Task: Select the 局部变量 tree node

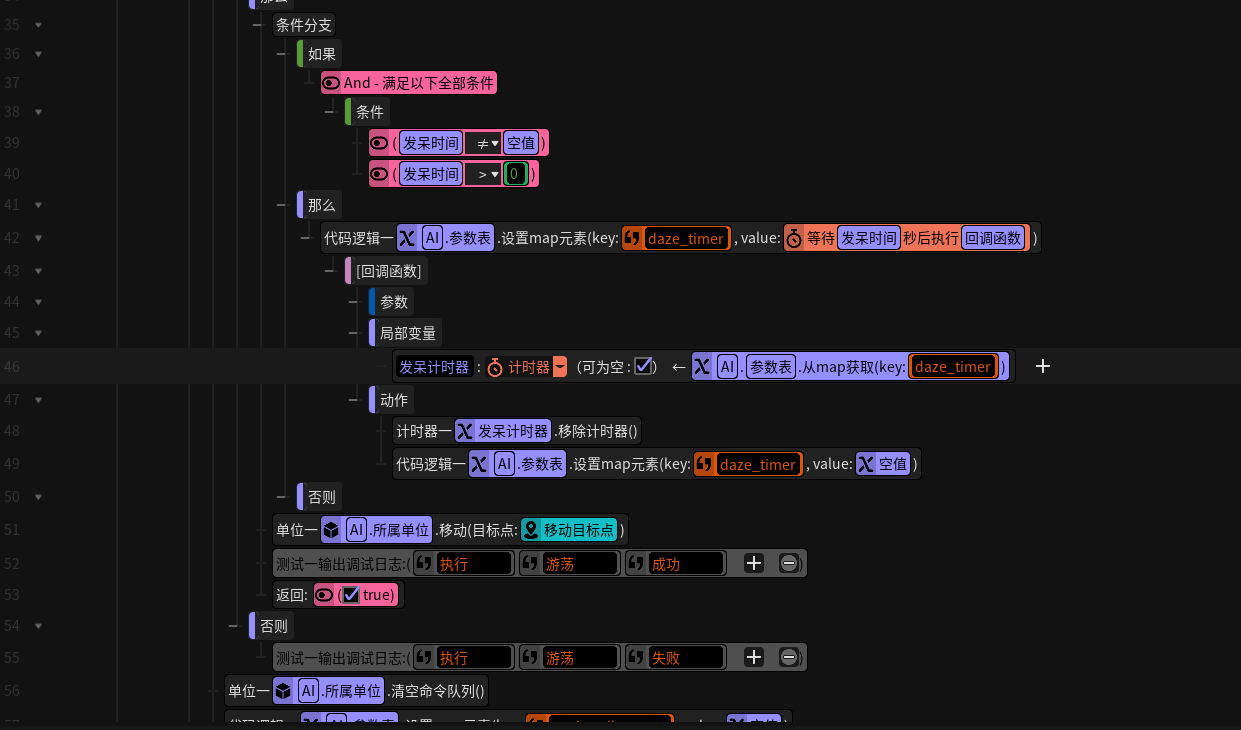Action: pos(408,334)
